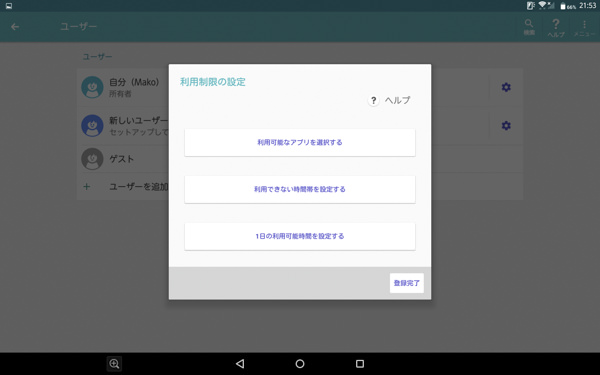Viewport: 600px width, 375px height.
Task: Select 利用できない時間帯を設定する
Action: click(300, 189)
